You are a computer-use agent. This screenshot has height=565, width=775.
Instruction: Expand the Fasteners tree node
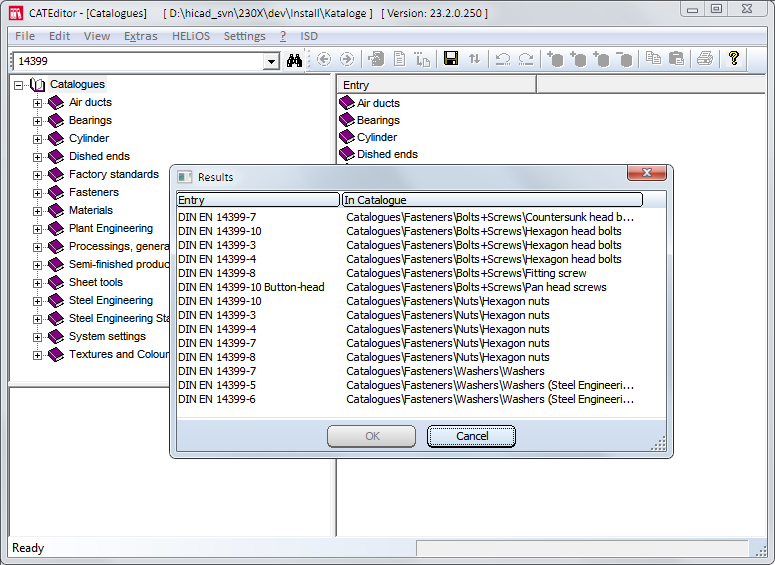(37, 193)
